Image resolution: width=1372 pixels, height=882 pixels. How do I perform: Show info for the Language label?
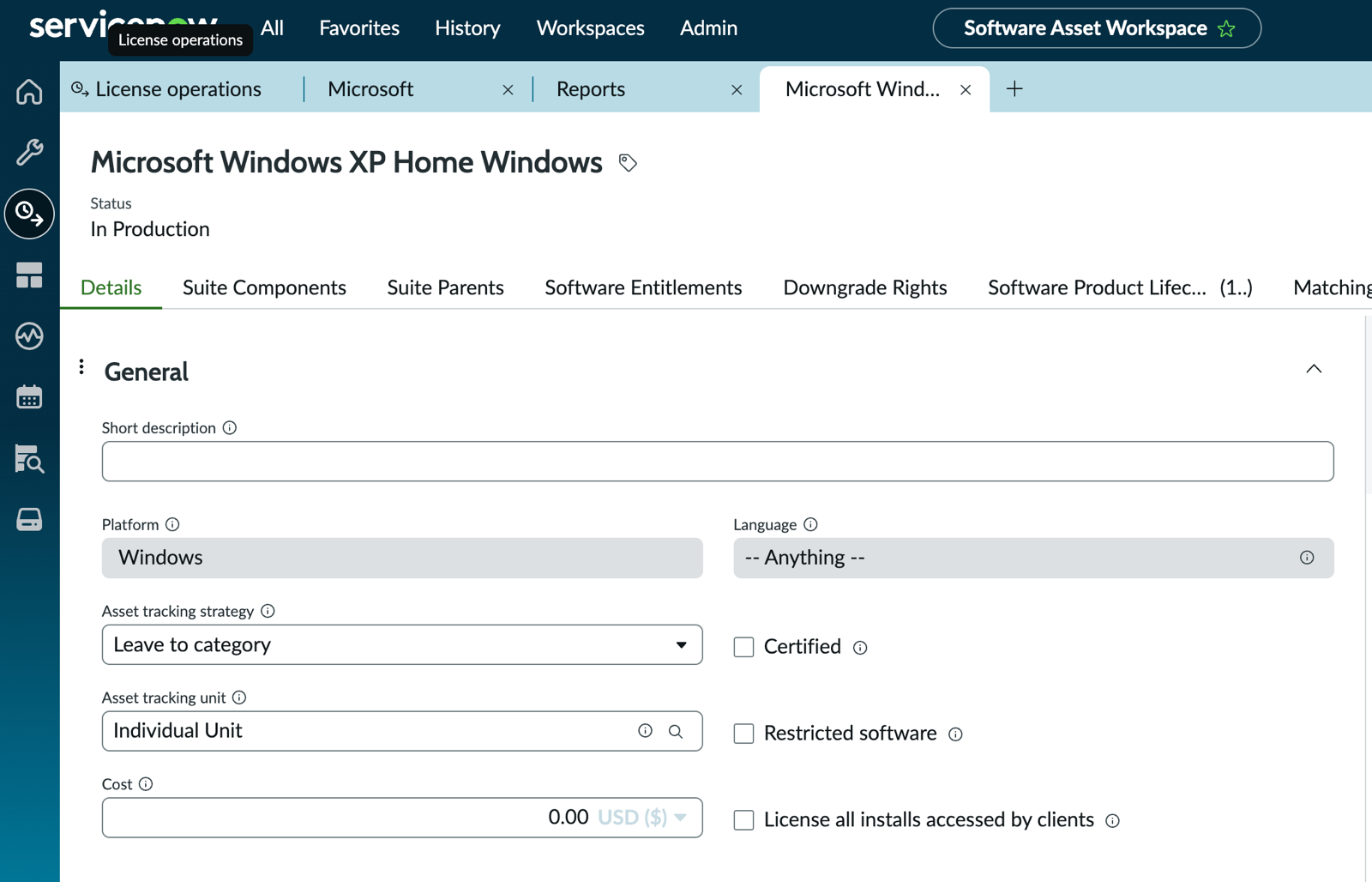(x=810, y=524)
